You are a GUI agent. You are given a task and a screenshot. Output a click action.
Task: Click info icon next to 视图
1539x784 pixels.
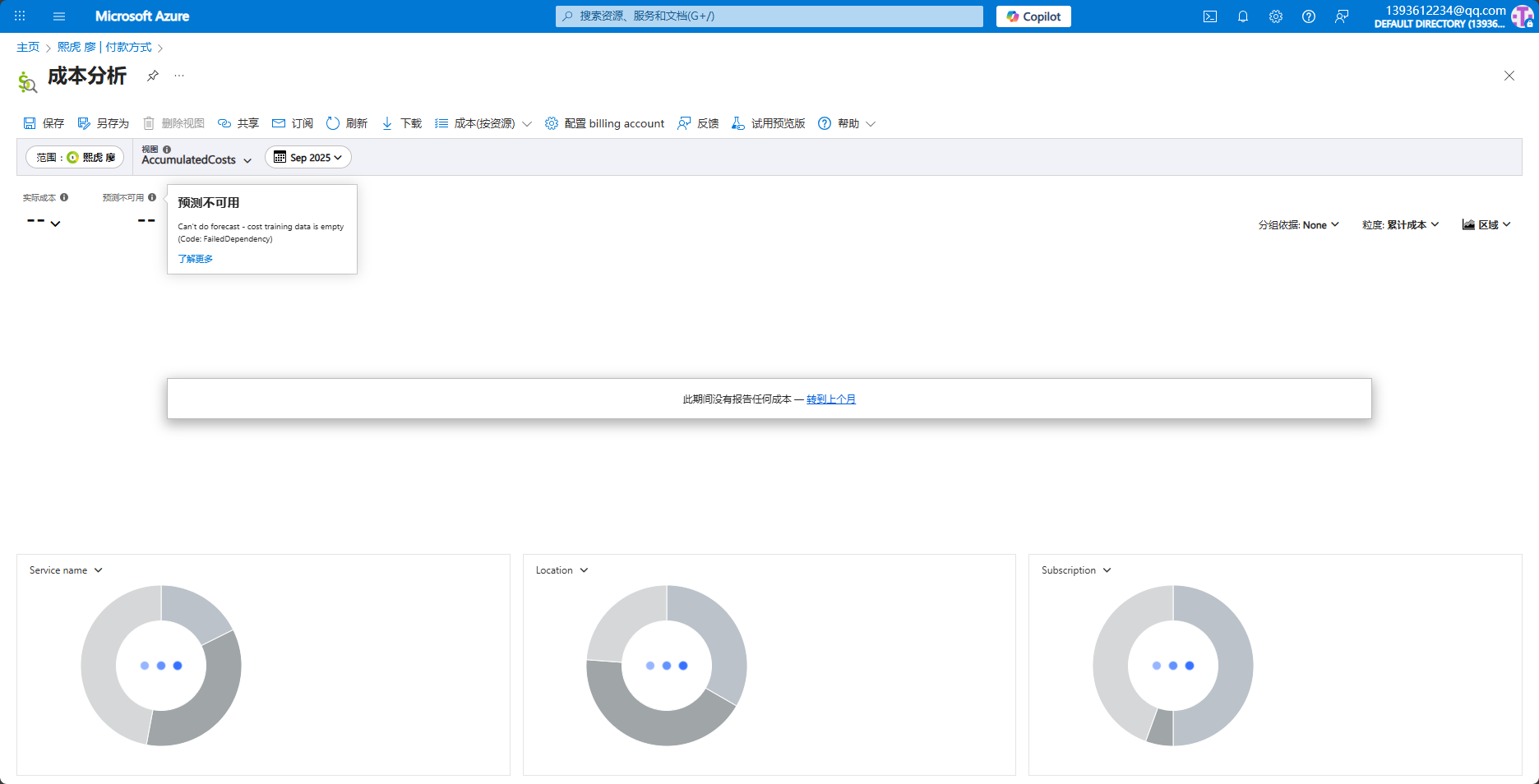coord(167,150)
